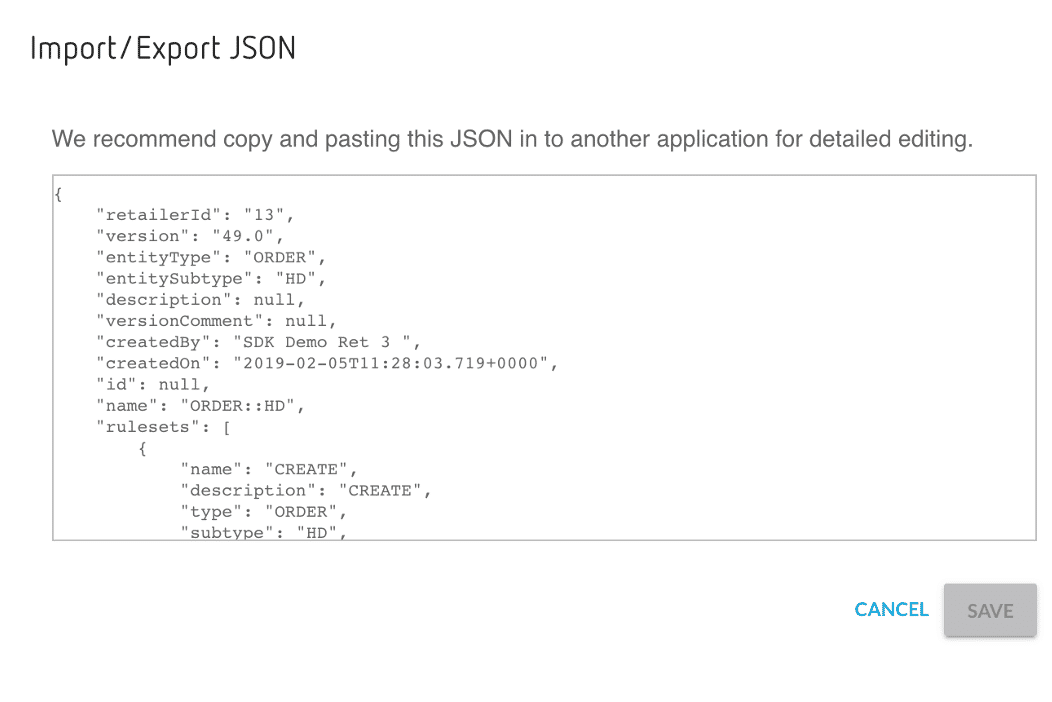Click the "rulesets" array opening line
The width and height of the screenshot is (1052, 702).
[163, 427]
